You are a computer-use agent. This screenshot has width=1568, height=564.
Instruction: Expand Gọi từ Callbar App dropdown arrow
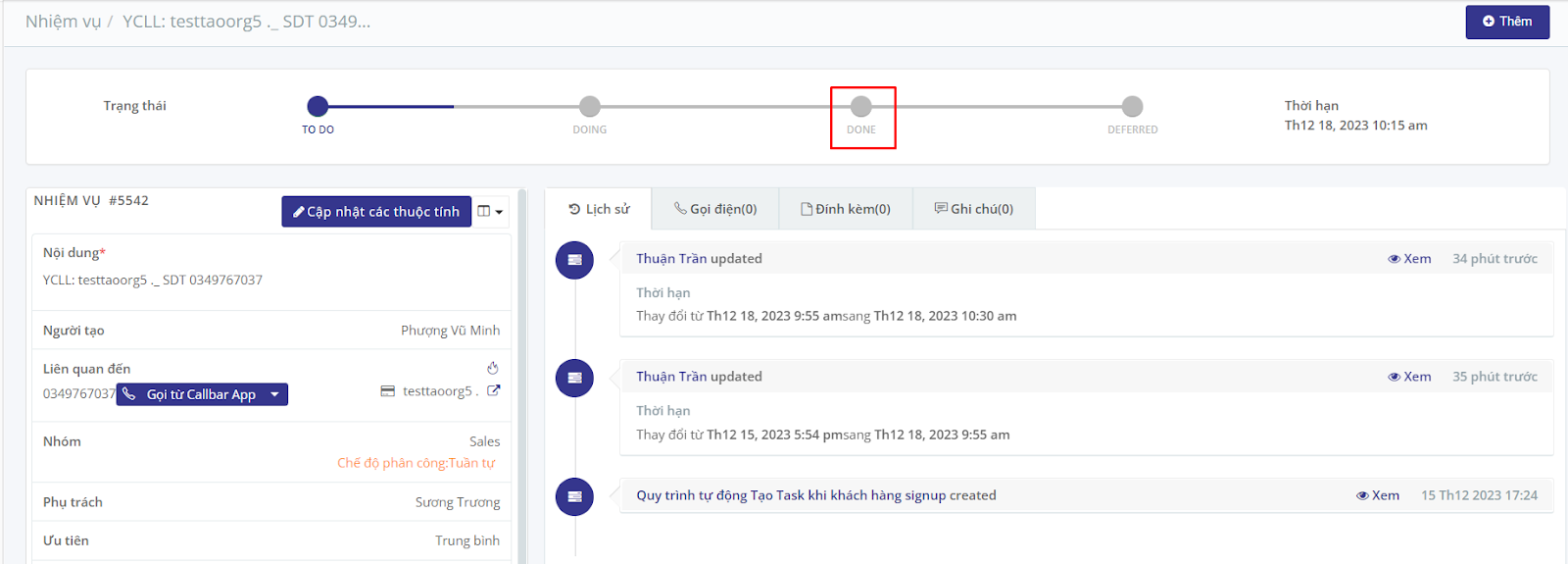(275, 394)
